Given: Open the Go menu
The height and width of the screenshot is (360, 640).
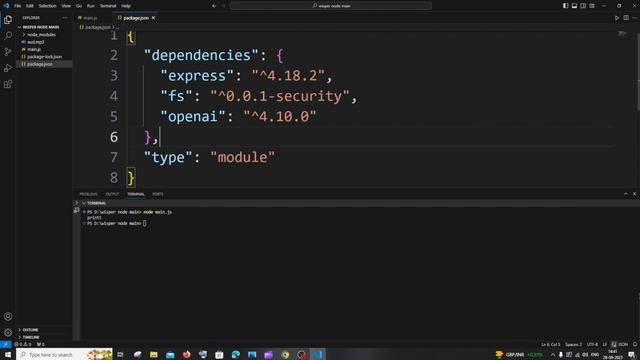Looking at the screenshot, I should click(x=79, y=6).
